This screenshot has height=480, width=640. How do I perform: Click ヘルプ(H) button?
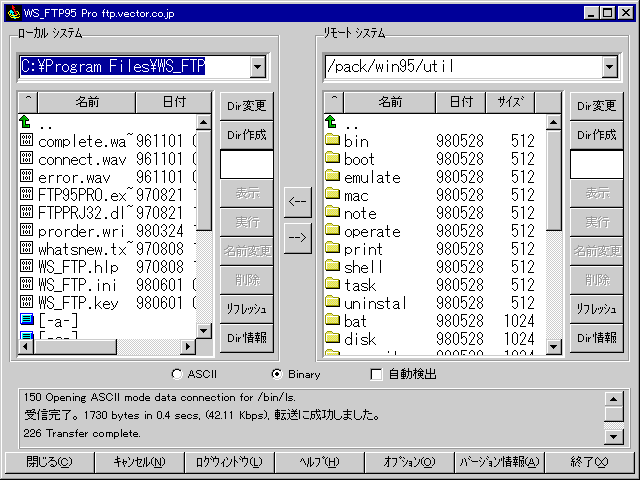pos(320,462)
